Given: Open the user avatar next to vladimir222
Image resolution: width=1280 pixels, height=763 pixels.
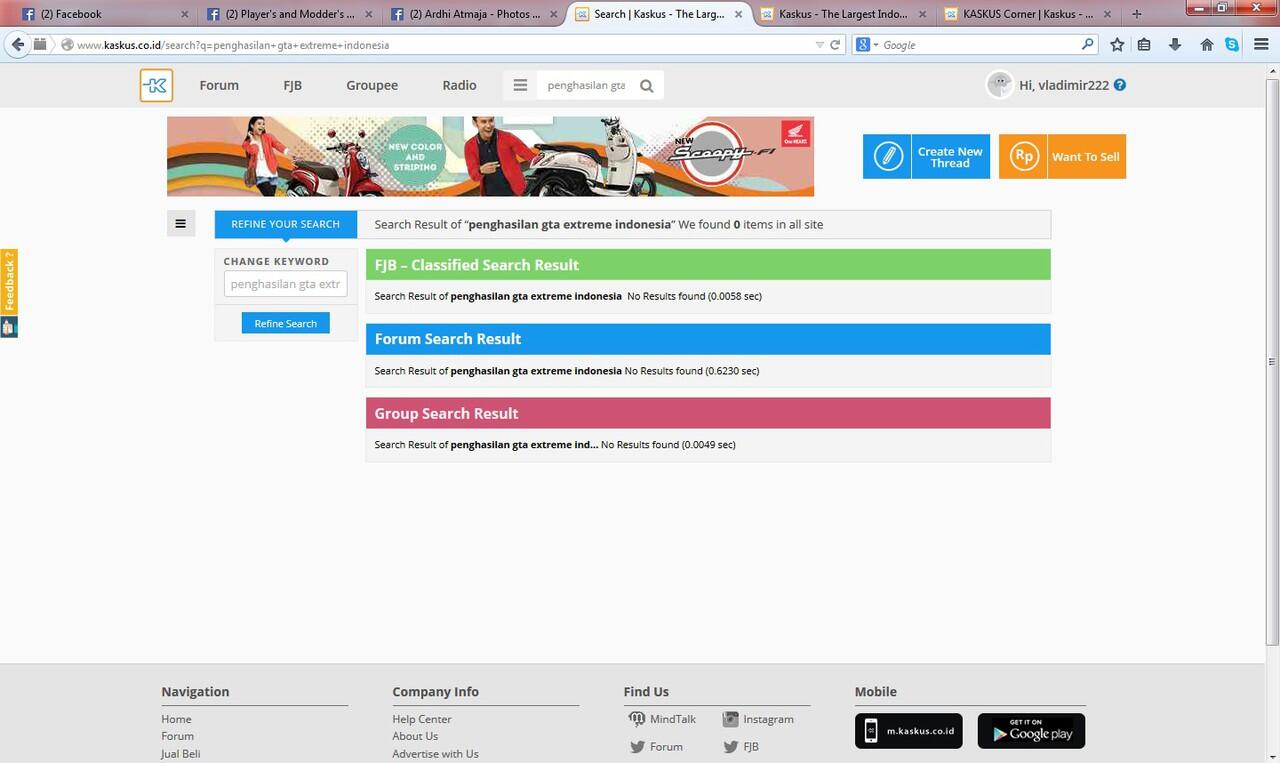Looking at the screenshot, I should pyautogui.click(x=1000, y=85).
